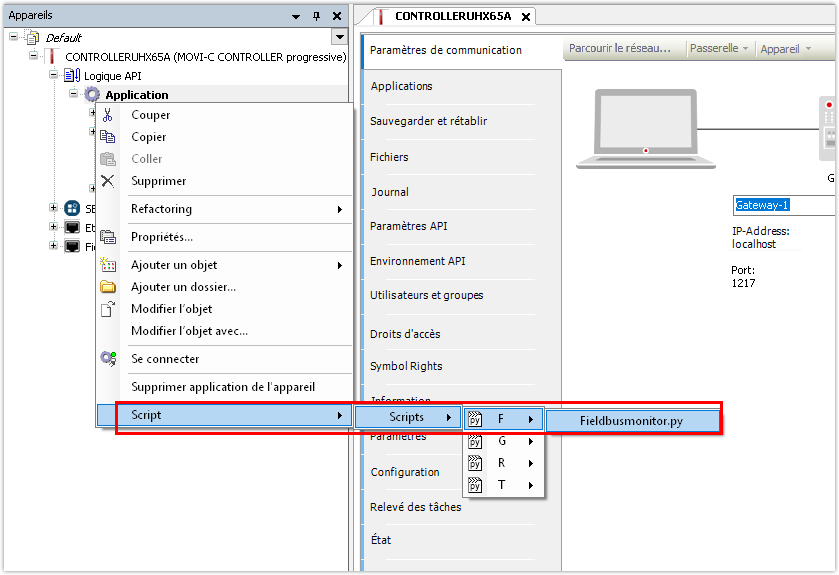
Task: Click the Ajouter un dossier folder icon
Action: (108, 287)
